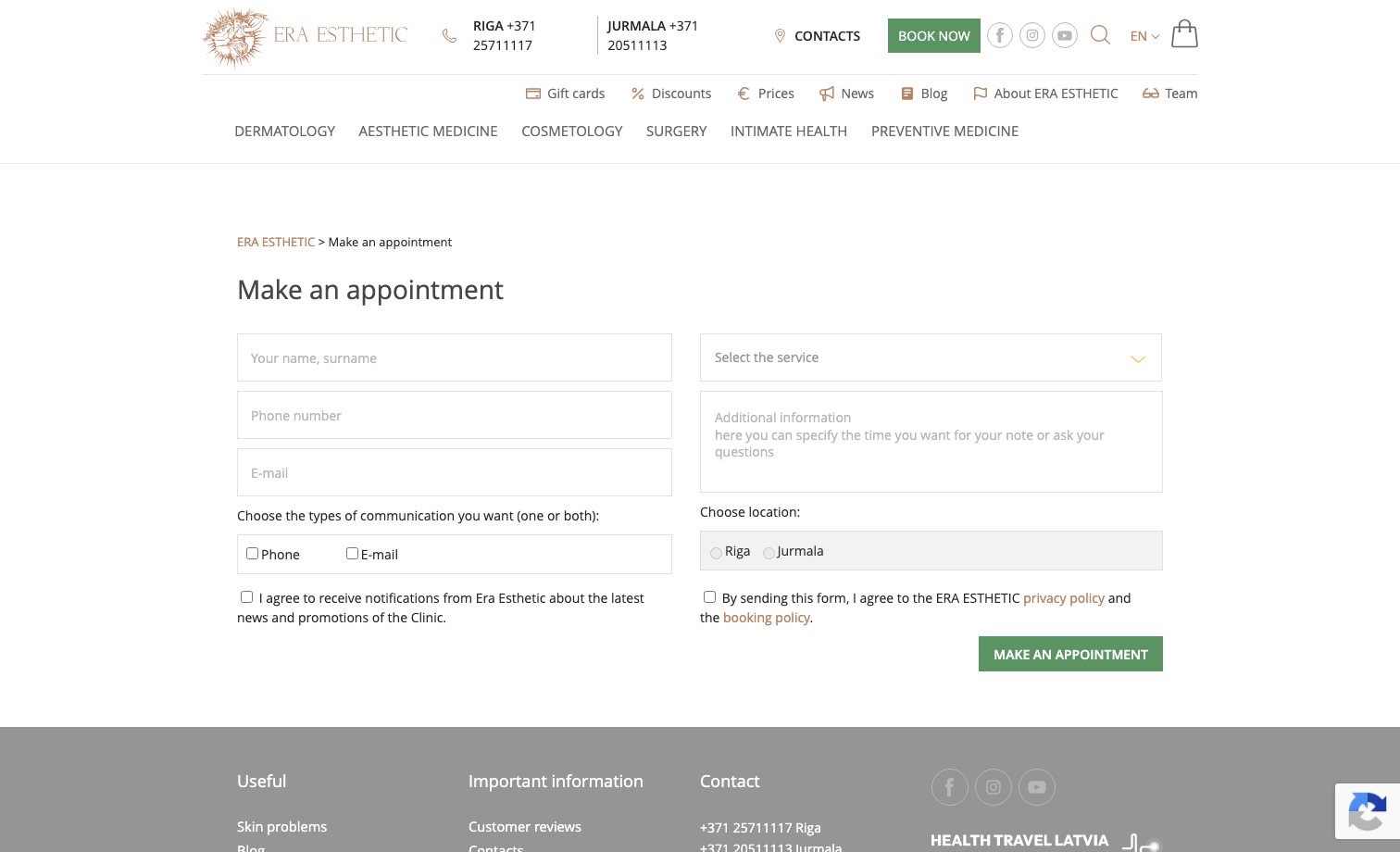Open Facebook icon in the footer

950,787
